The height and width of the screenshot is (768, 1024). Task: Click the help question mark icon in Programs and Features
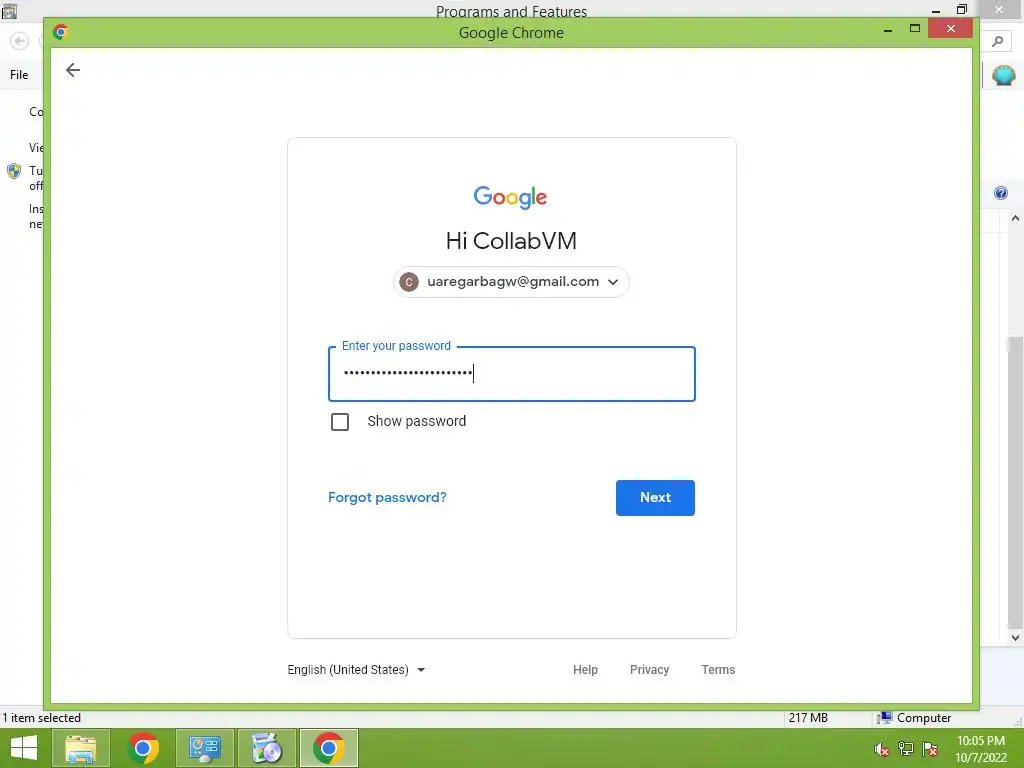click(x=1000, y=193)
